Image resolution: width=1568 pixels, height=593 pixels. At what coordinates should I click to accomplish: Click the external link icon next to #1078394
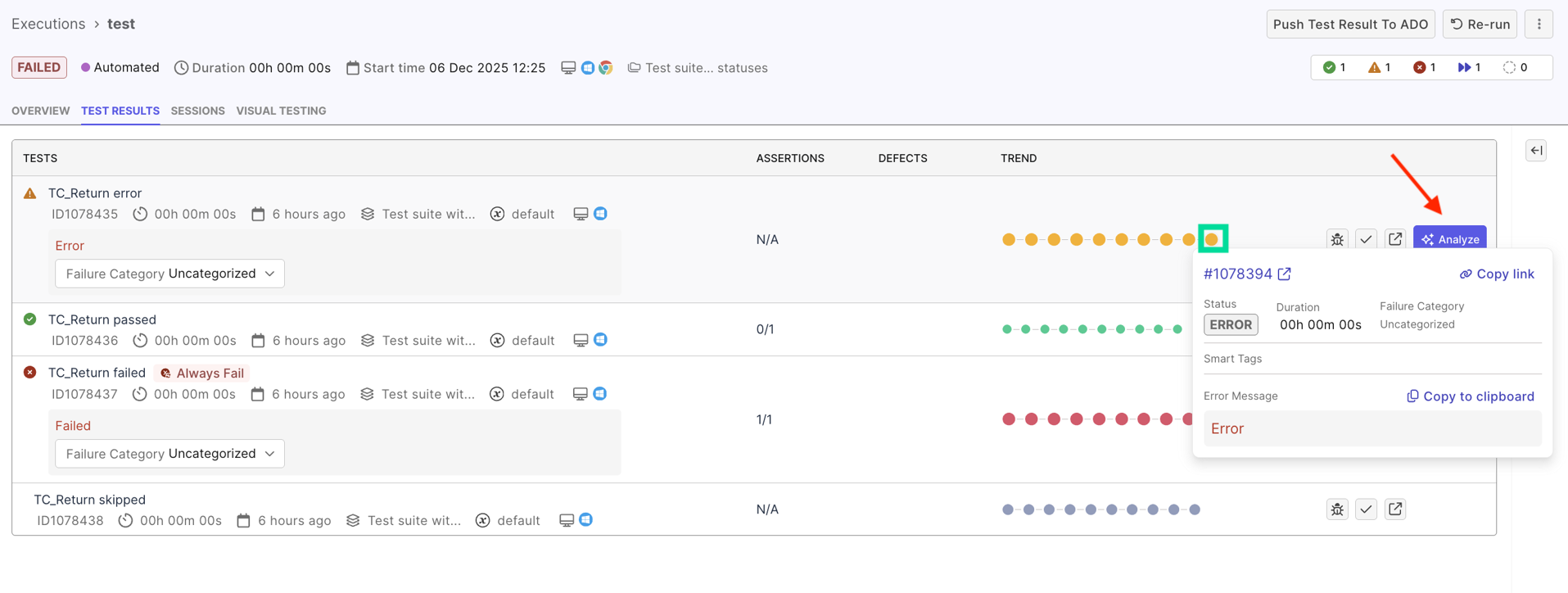pos(1284,274)
